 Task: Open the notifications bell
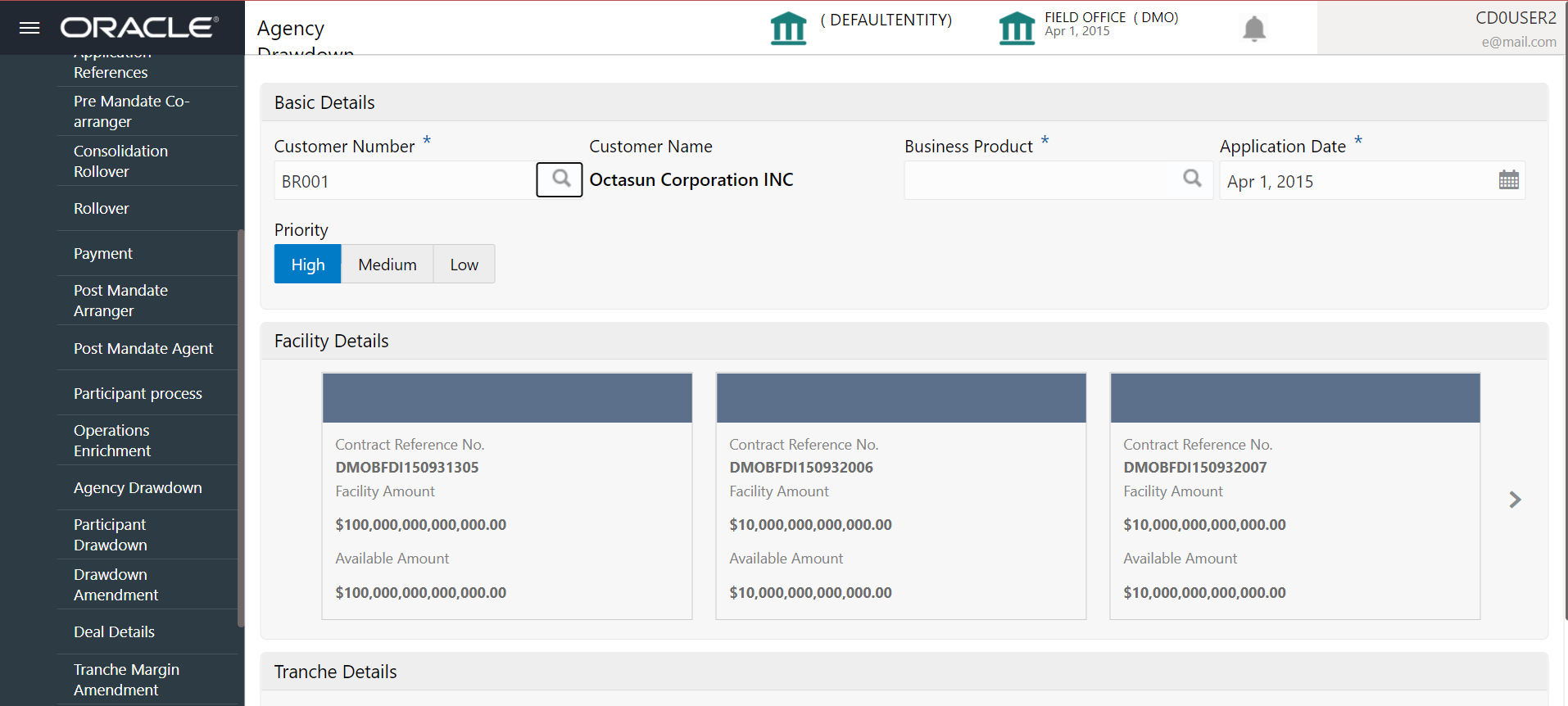[x=1253, y=29]
